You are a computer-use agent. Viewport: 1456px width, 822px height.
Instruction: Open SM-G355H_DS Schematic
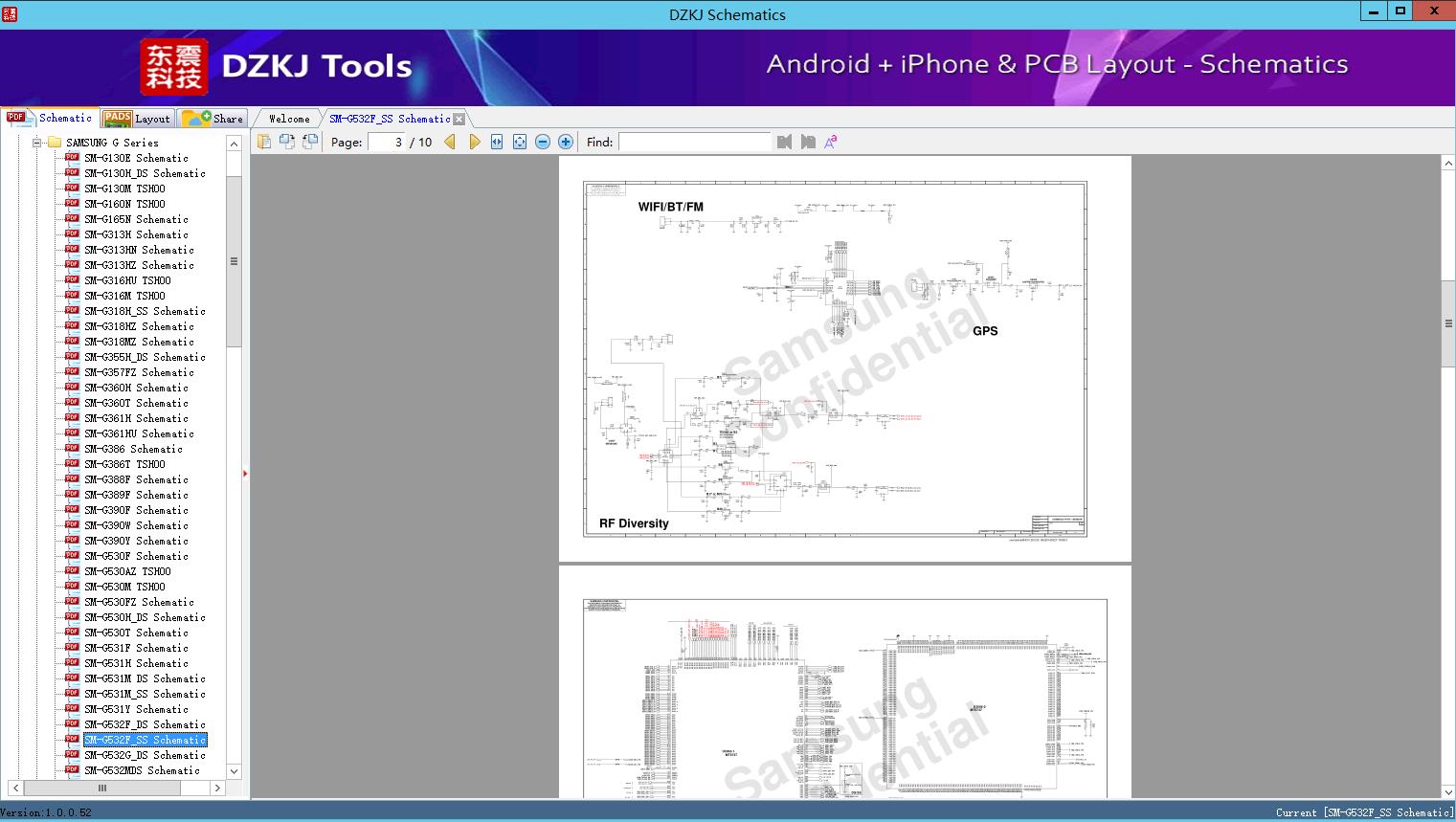[145, 357]
